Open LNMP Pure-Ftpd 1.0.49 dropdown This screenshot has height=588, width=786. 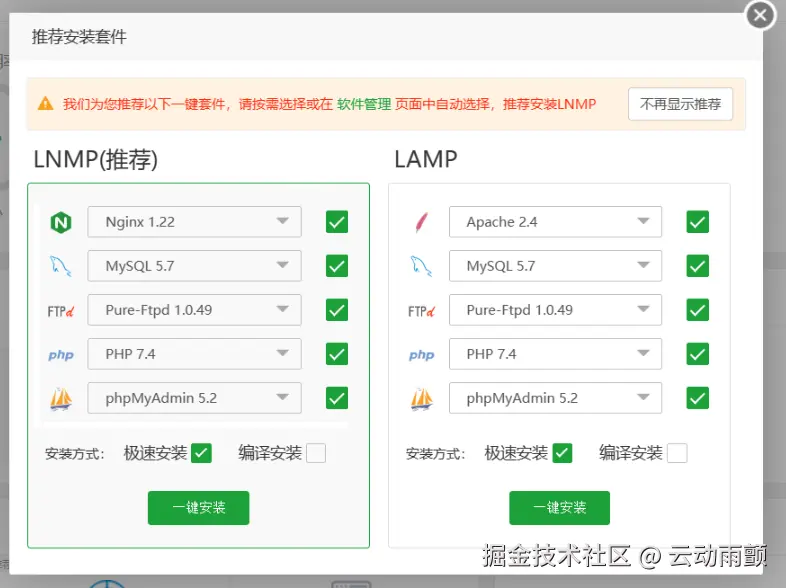(x=194, y=310)
